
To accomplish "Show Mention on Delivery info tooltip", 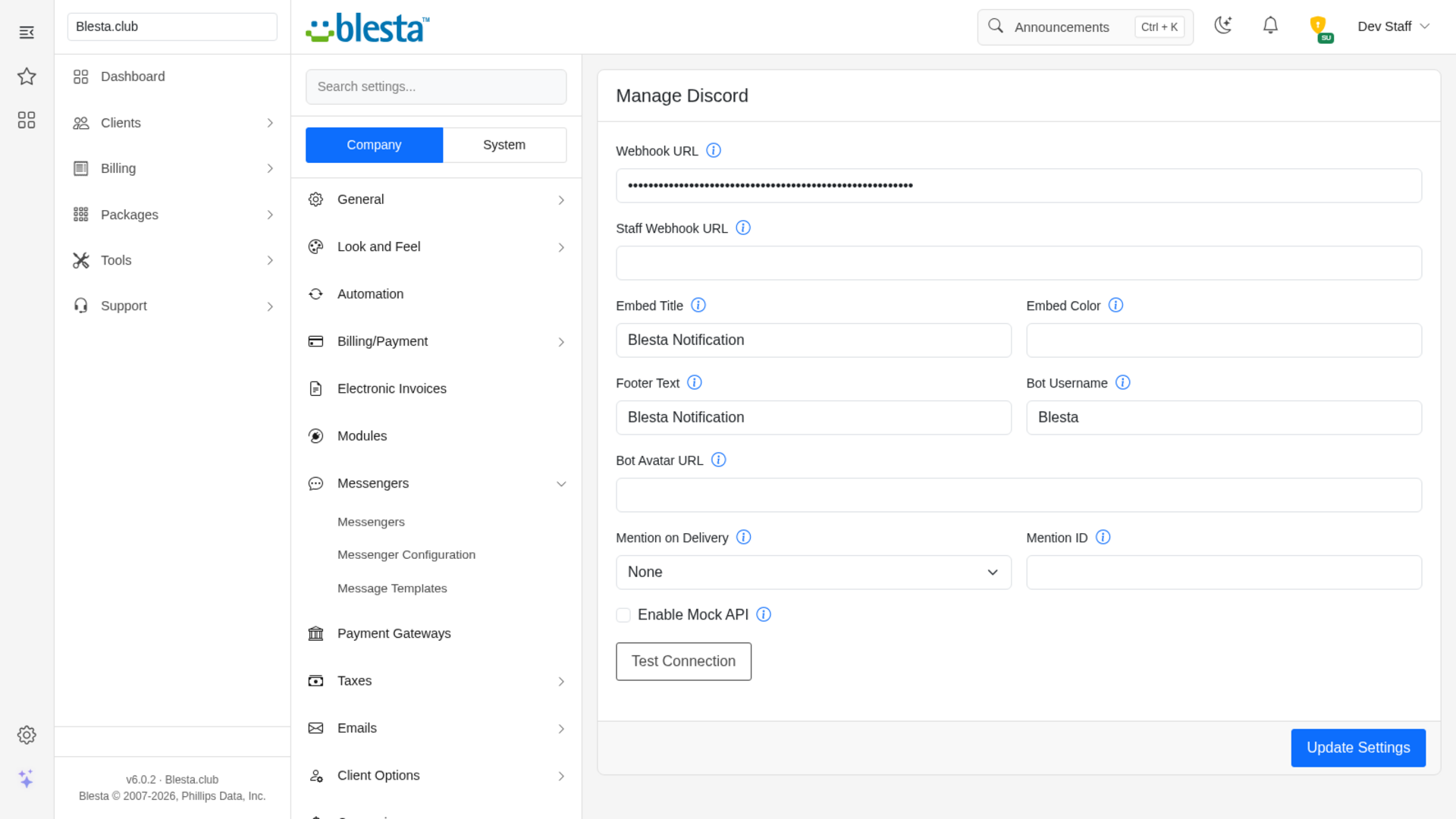I will coord(744,537).
